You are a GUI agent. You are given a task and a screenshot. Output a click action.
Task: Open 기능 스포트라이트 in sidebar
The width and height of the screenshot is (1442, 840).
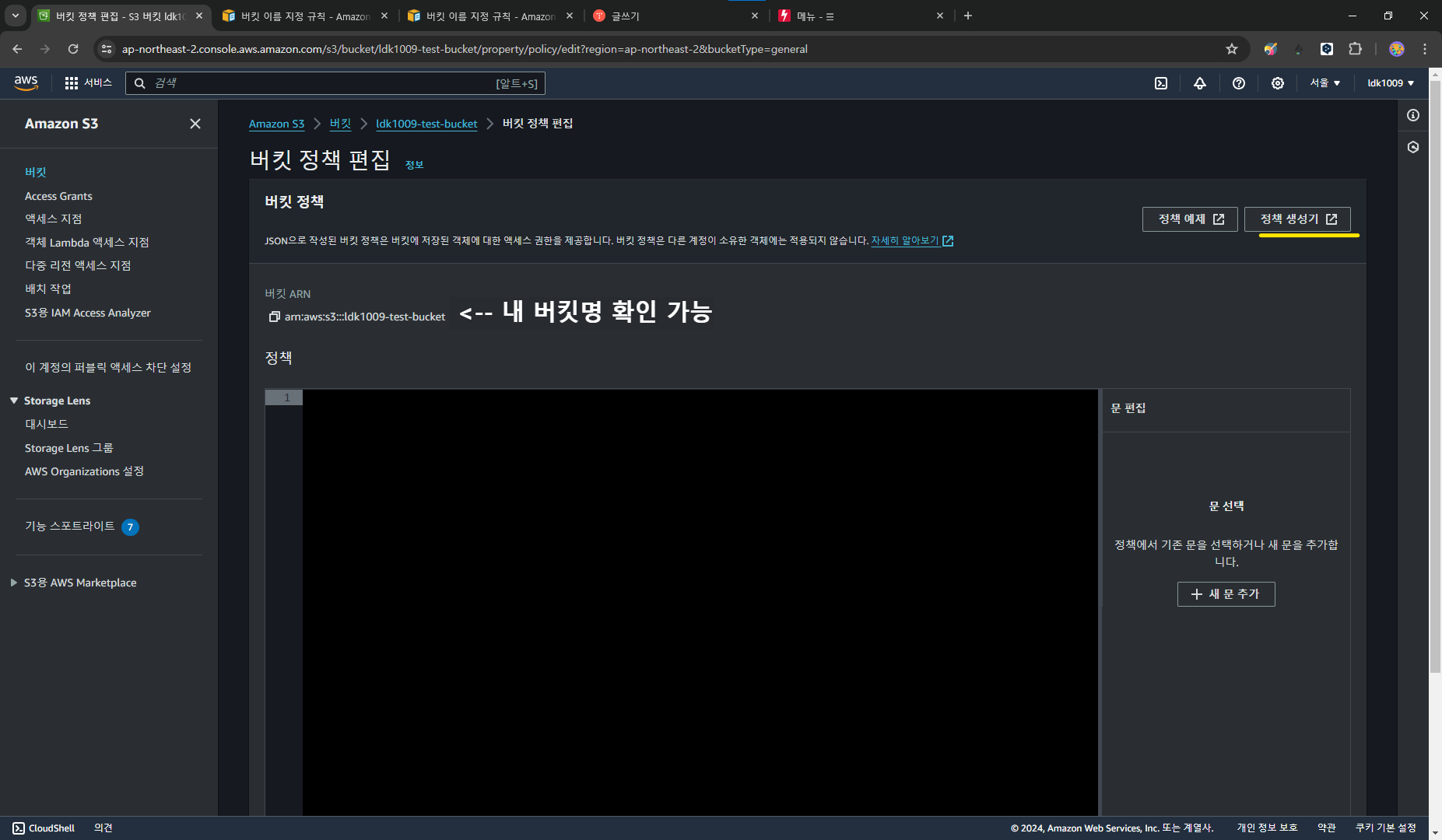[70, 527]
